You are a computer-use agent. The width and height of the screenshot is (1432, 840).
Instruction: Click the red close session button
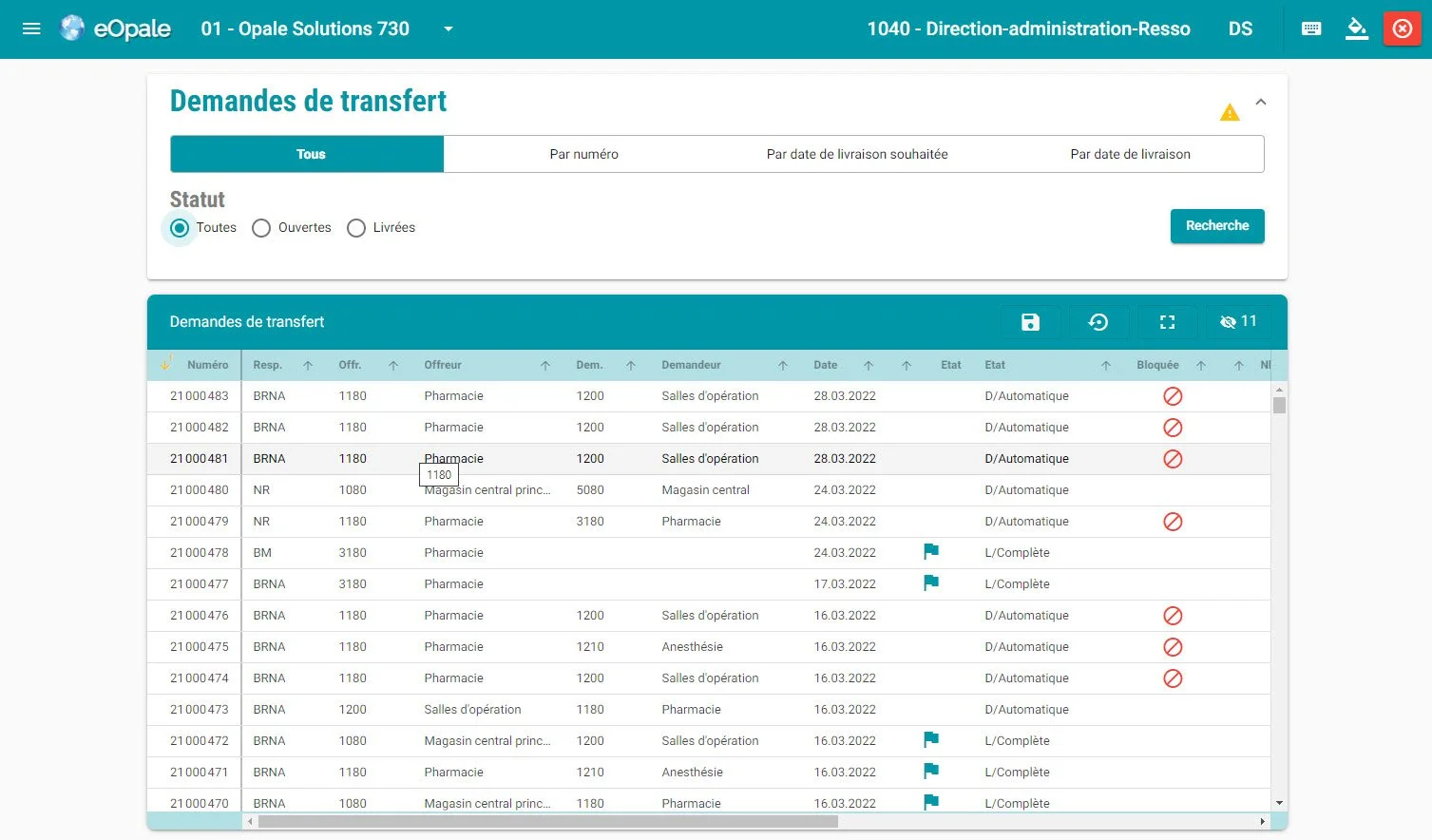pos(1403,29)
